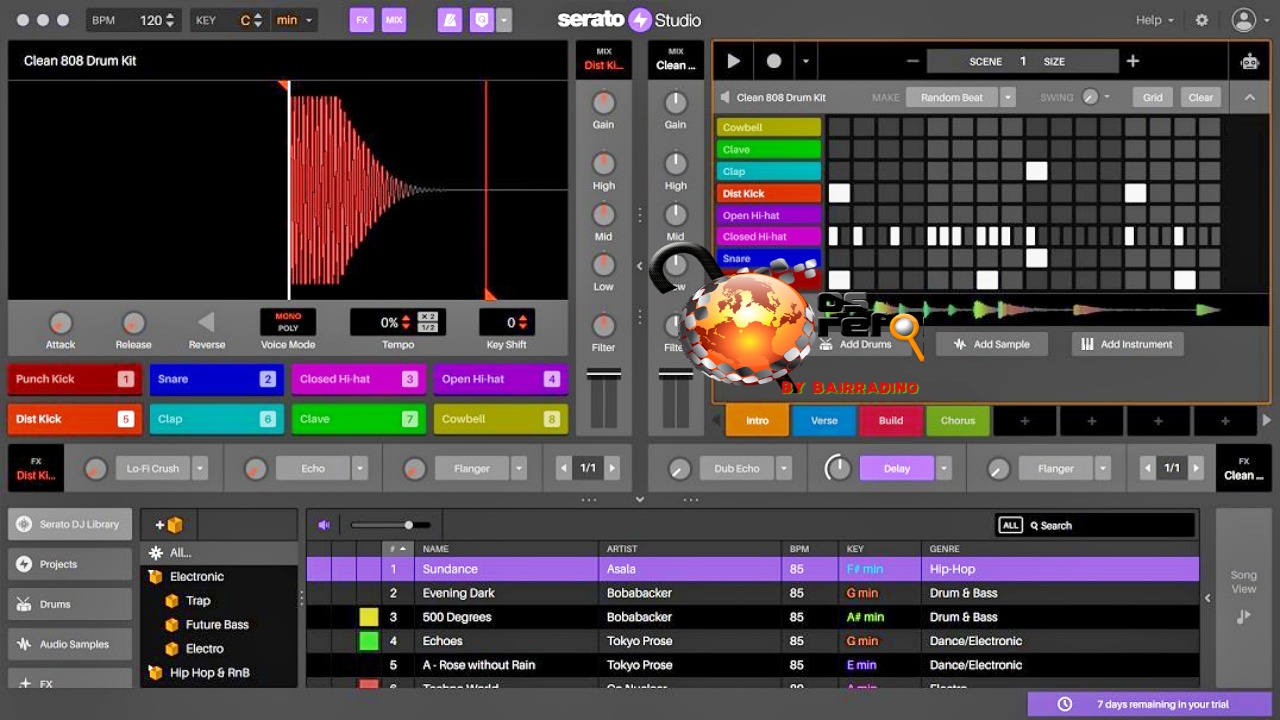Click the purple shield icon next to metronome

tap(482, 20)
